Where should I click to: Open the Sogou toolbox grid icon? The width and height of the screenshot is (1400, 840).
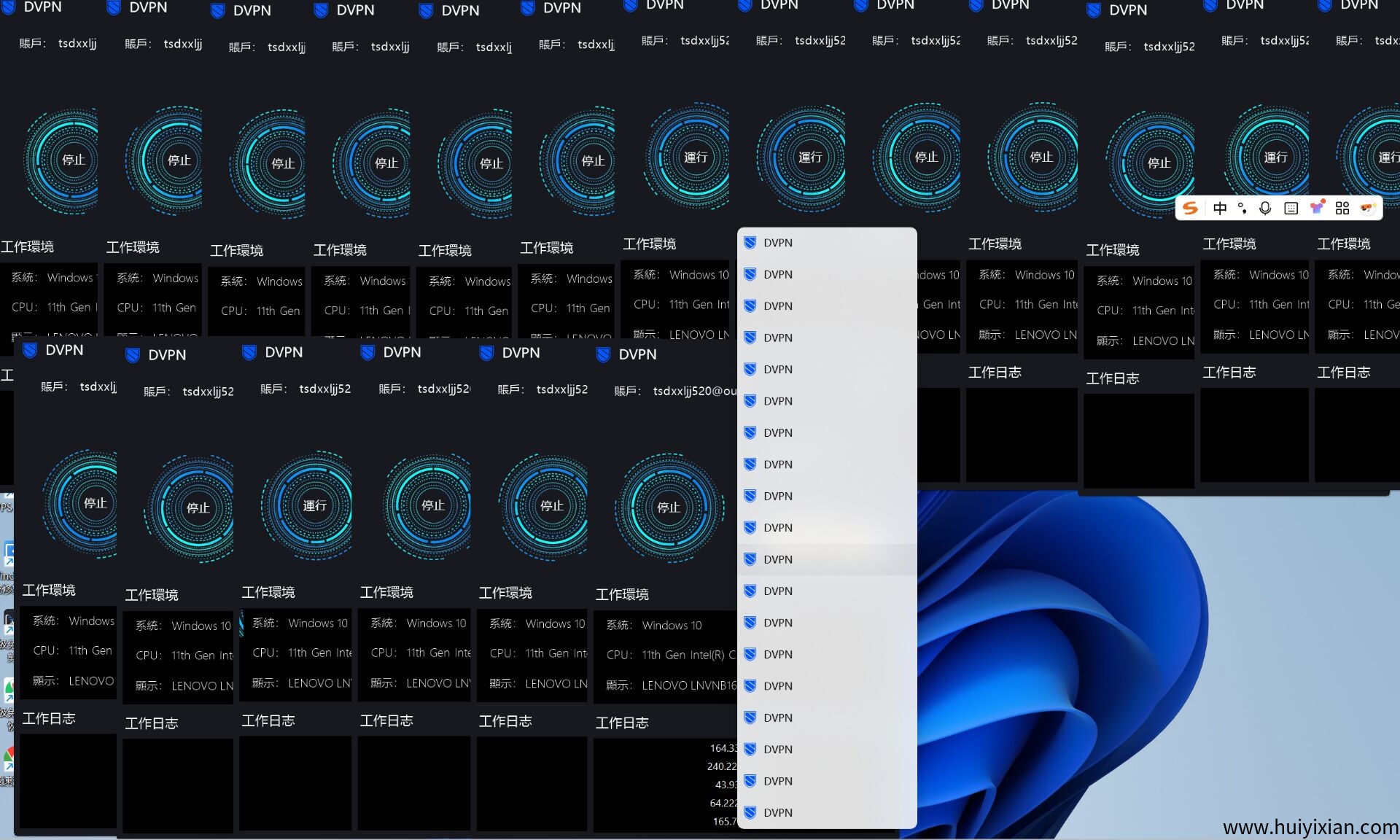[1342, 209]
